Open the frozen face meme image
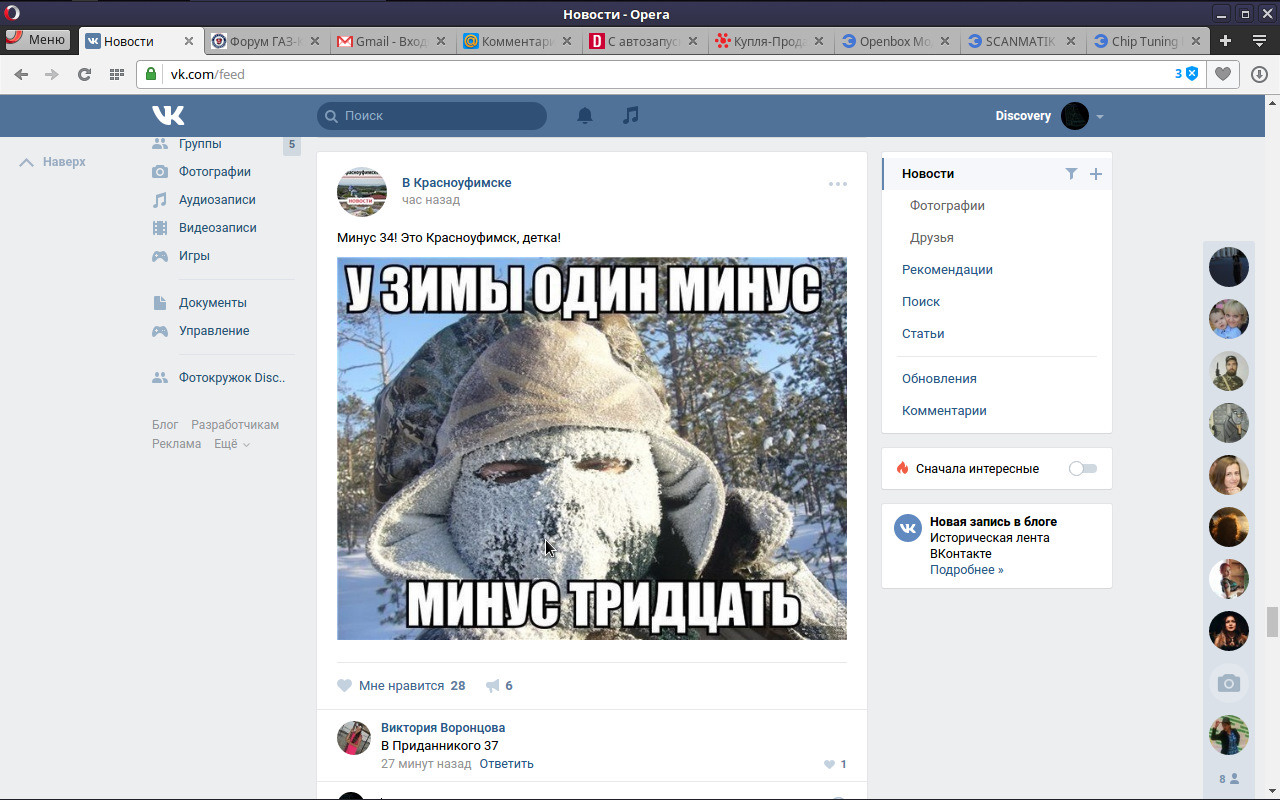This screenshot has width=1280, height=800. 592,448
